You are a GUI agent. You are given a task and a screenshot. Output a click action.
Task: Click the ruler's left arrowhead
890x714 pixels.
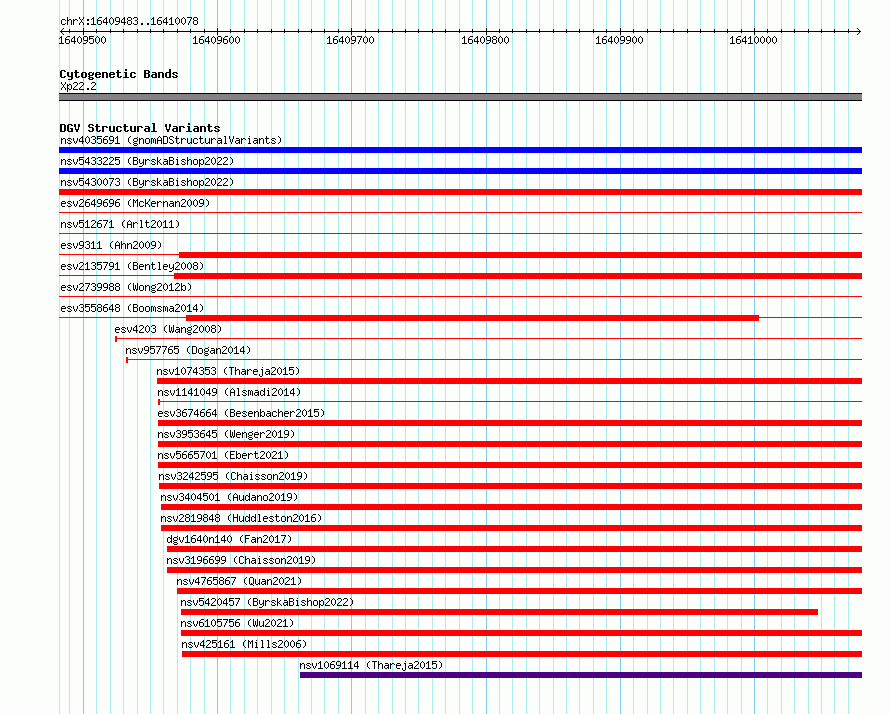point(62,31)
